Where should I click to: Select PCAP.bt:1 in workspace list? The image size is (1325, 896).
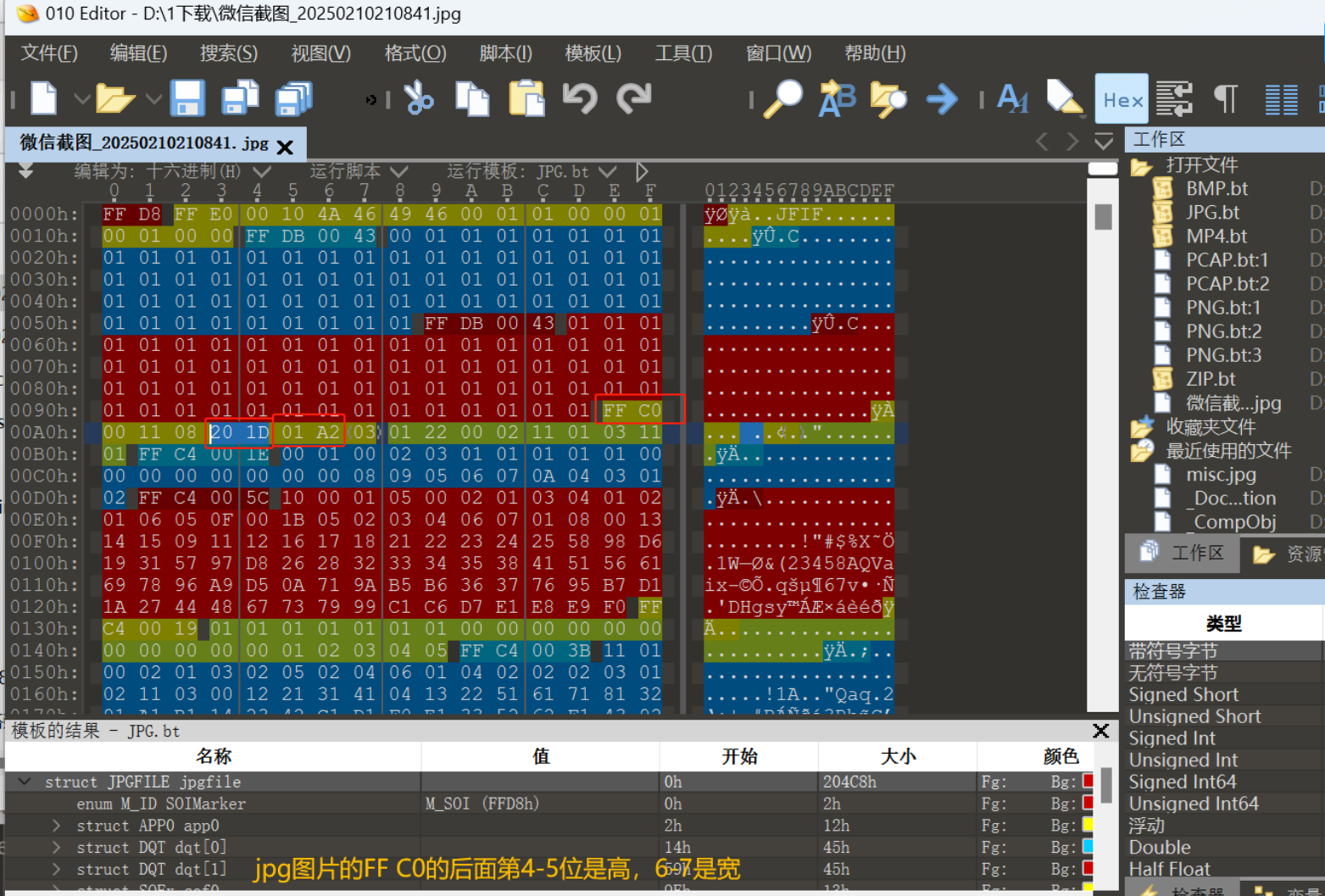(x=1227, y=259)
